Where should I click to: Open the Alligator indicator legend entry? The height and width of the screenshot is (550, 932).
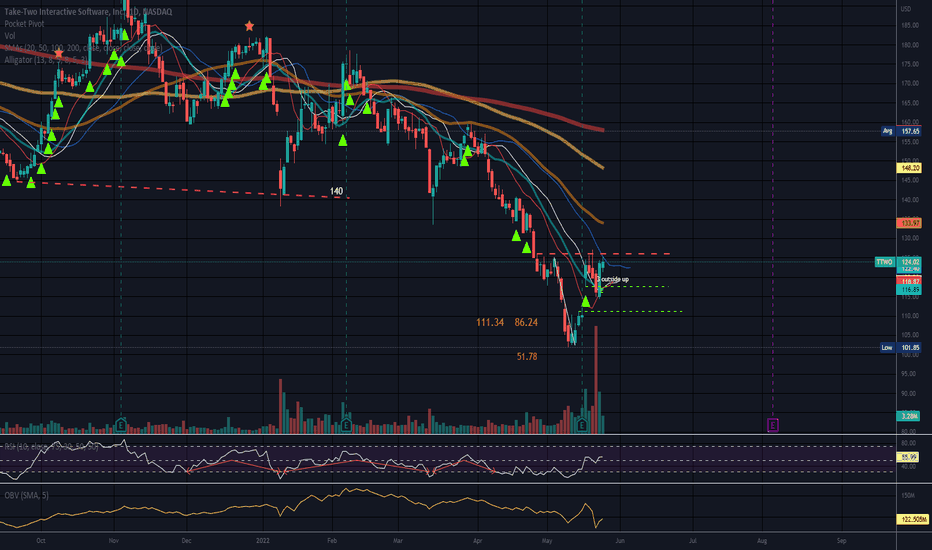[46, 59]
